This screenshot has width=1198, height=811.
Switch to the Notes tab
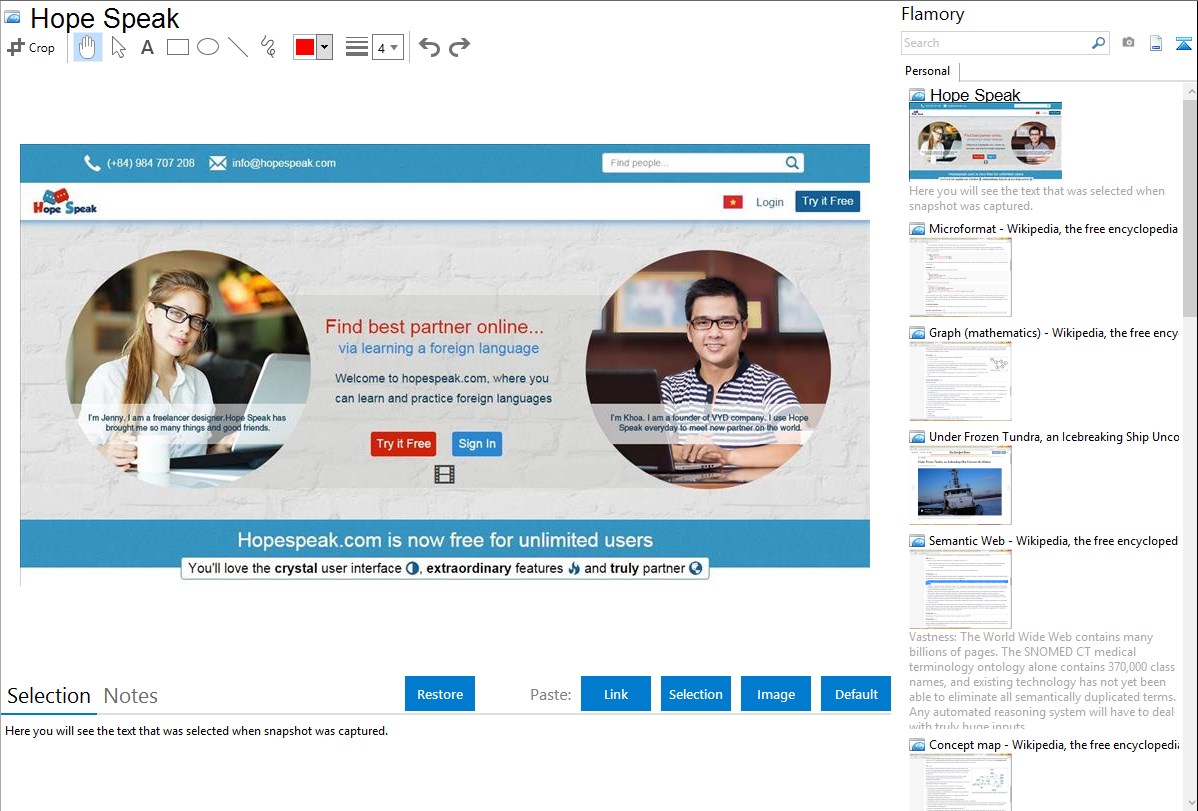coord(131,696)
